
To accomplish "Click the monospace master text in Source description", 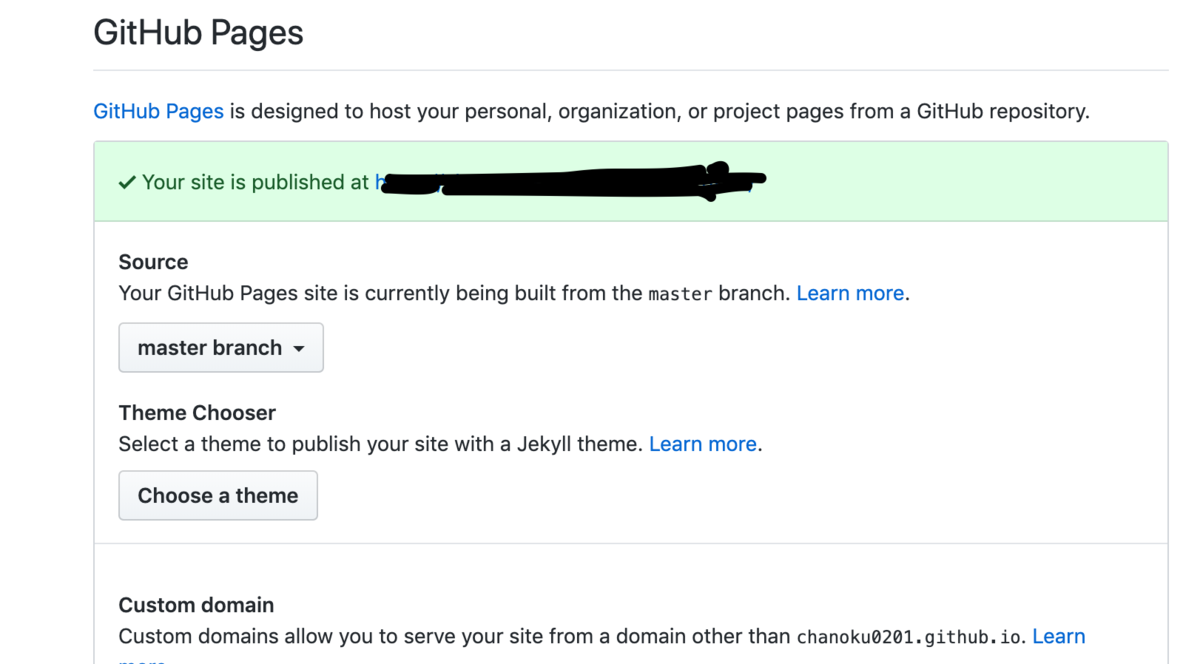I will (680, 294).
